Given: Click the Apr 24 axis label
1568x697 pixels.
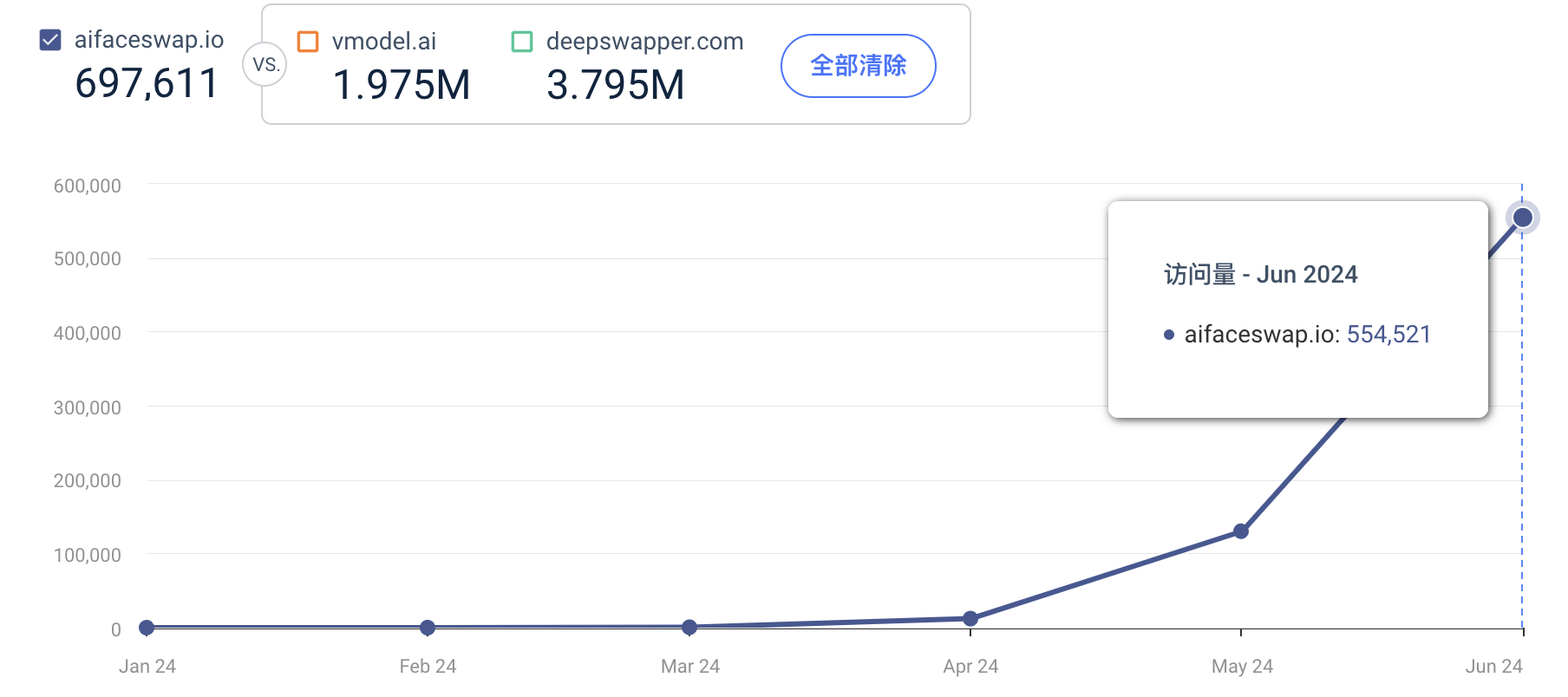Looking at the screenshot, I should tap(970, 666).
